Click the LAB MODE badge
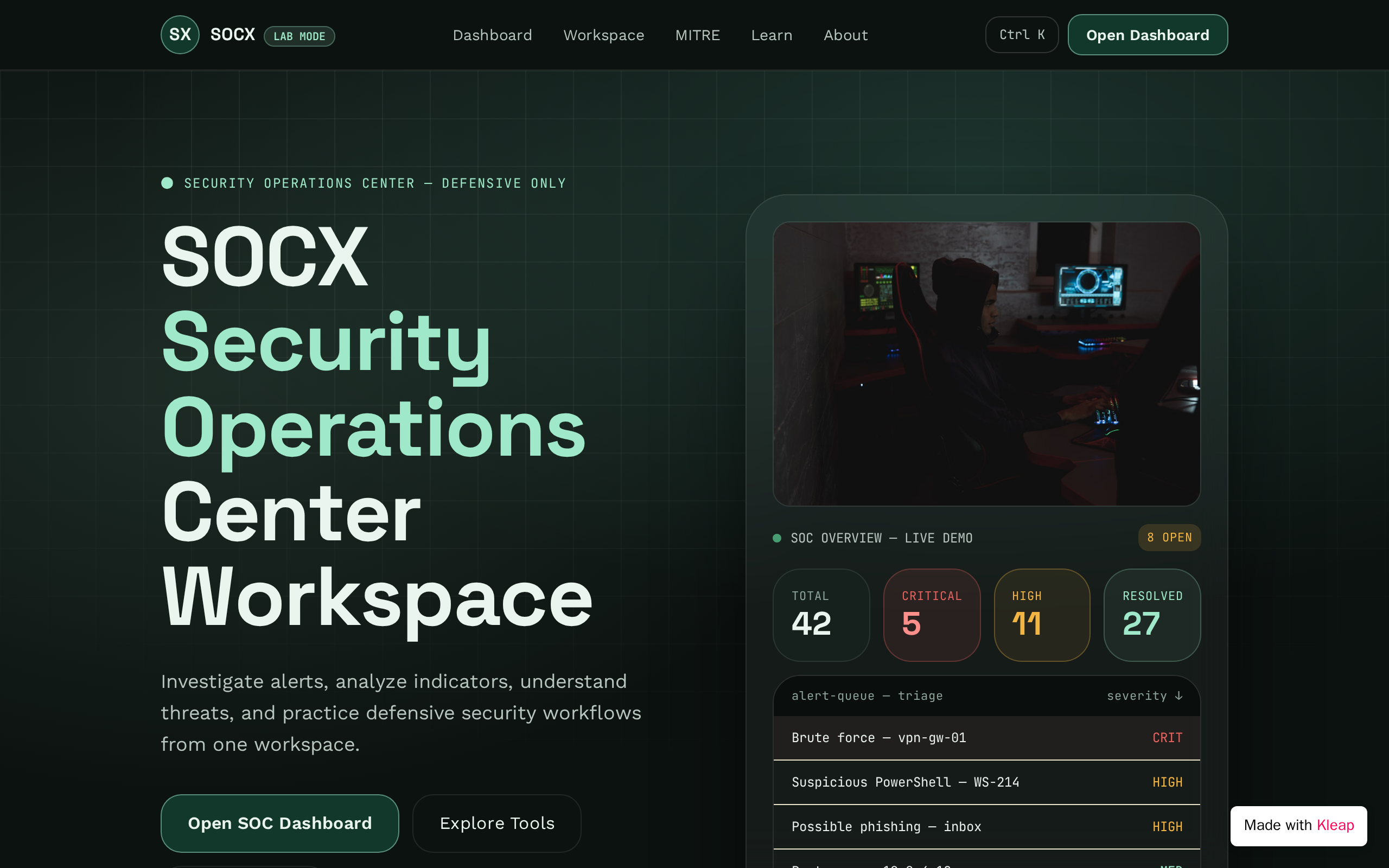1389x868 pixels. tap(299, 36)
